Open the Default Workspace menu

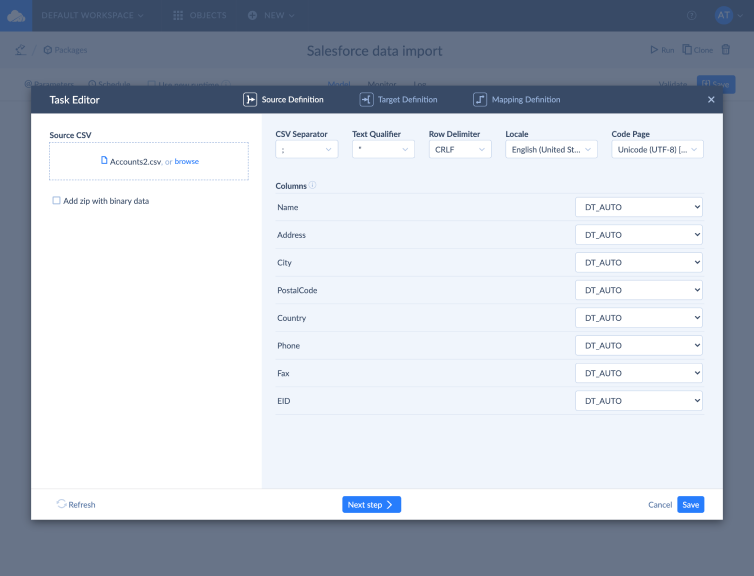(92, 15)
